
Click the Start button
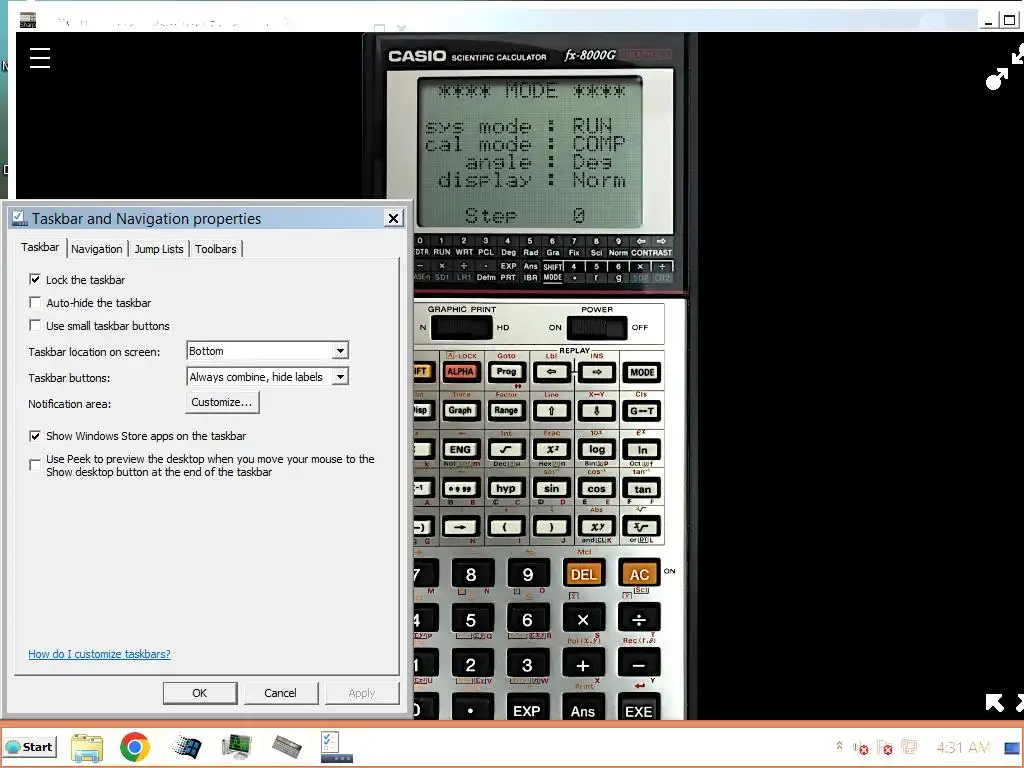[x=30, y=746]
